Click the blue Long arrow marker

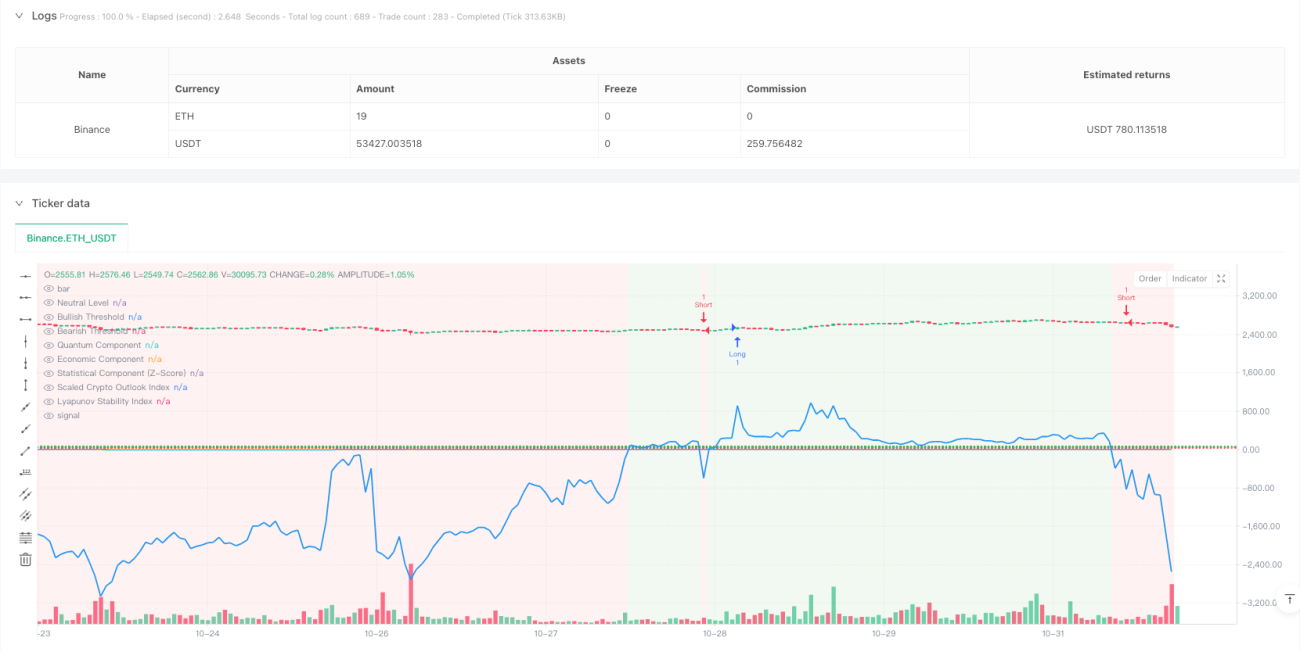[x=736, y=347]
